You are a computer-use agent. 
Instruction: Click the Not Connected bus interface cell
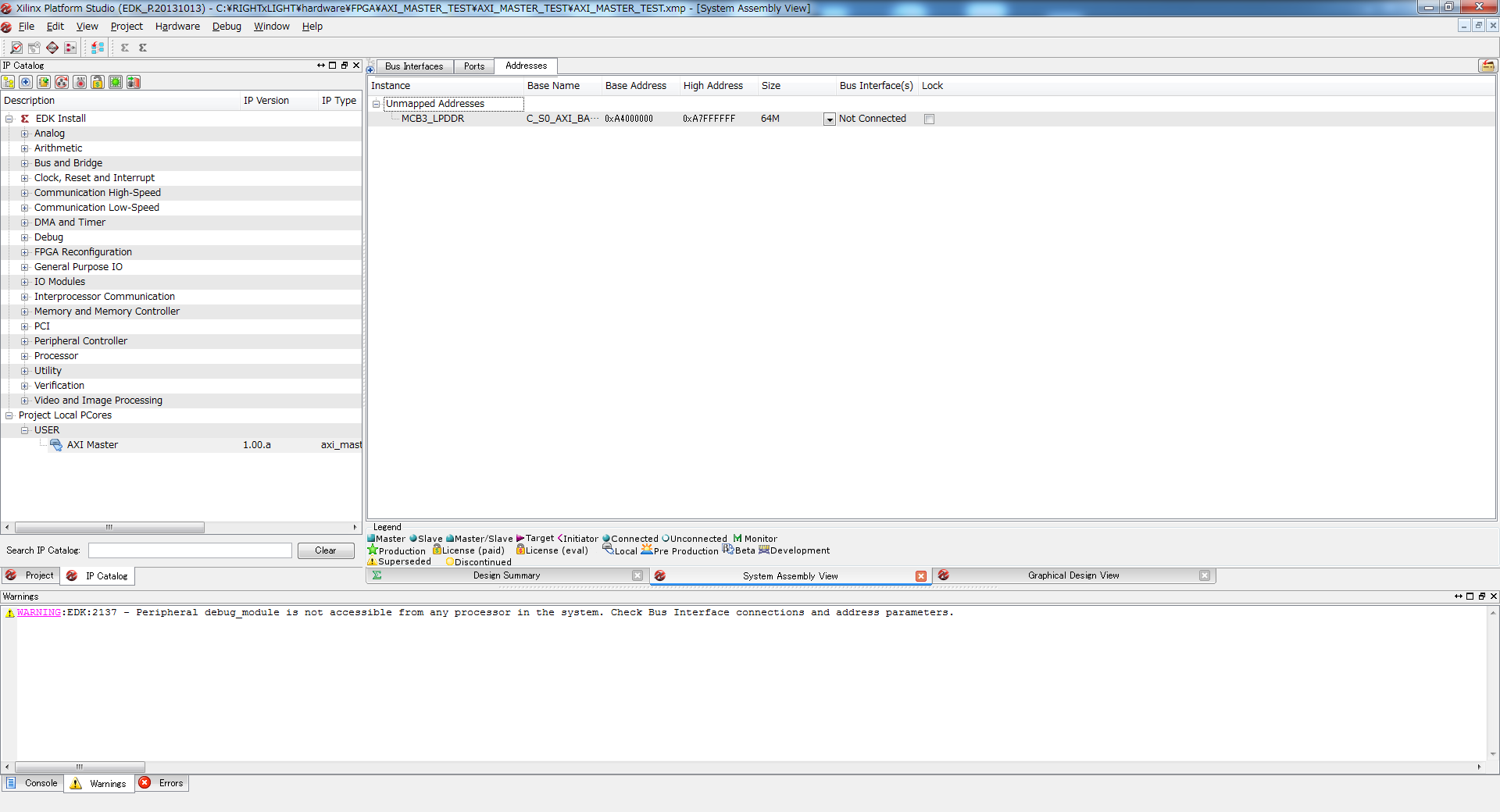click(873, 119)
